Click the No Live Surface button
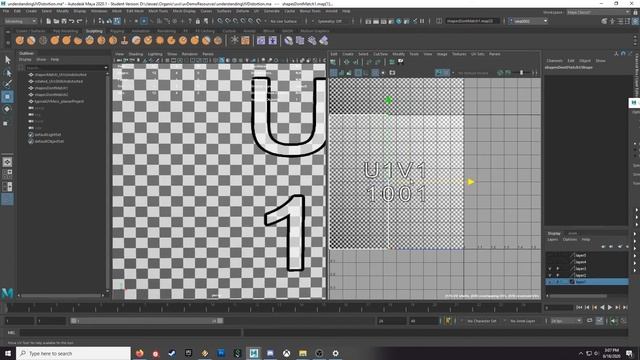Screen dimensions: 640x360 click(283, 21)
